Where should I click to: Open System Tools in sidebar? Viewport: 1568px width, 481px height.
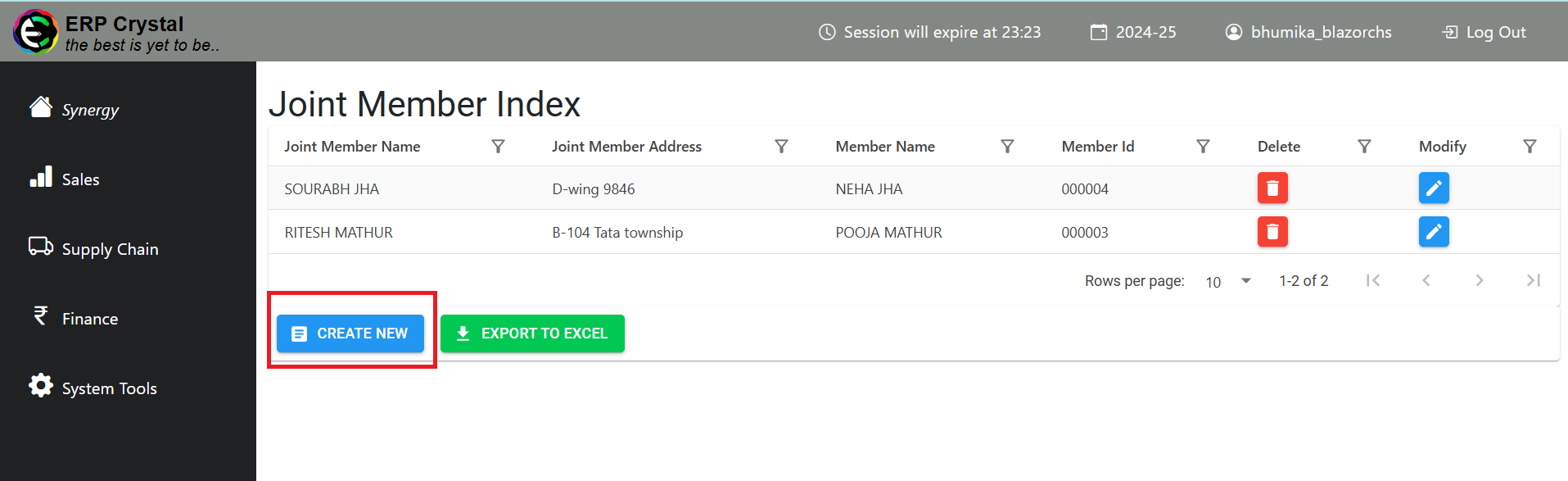tap(109, 388)
